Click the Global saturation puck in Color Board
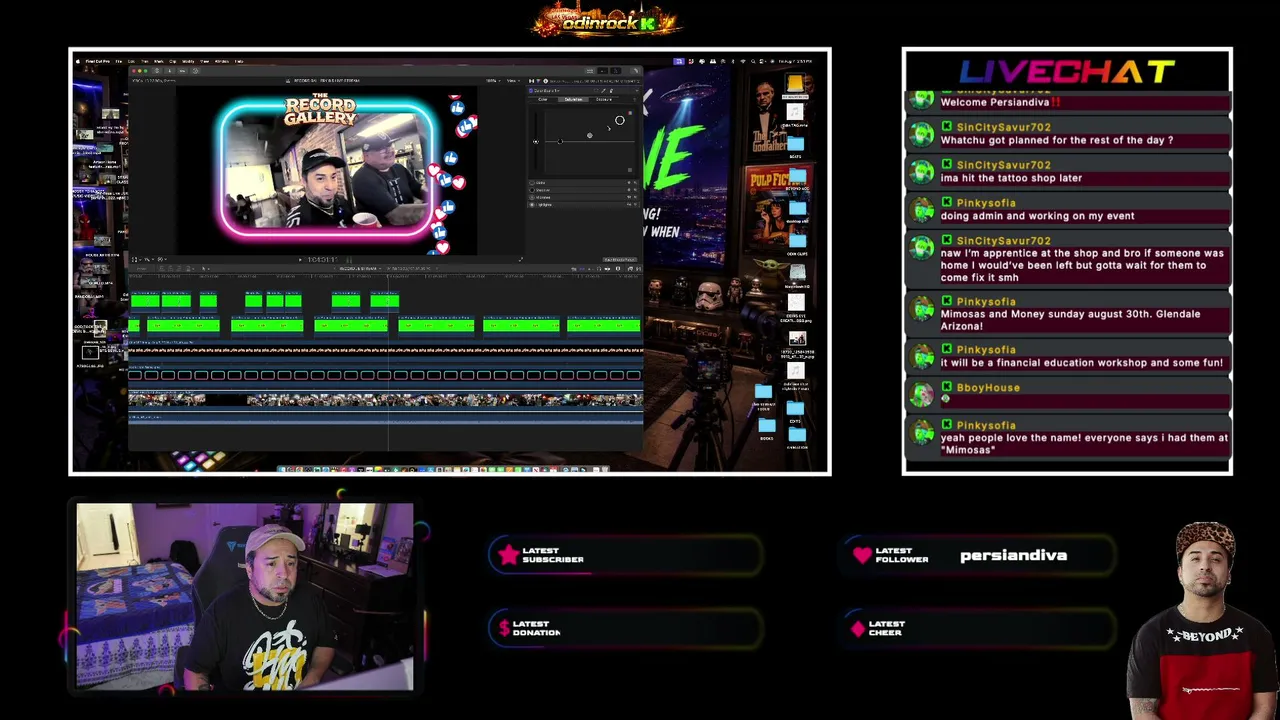This screenshot has height=720, width=1280. [536, 141]
